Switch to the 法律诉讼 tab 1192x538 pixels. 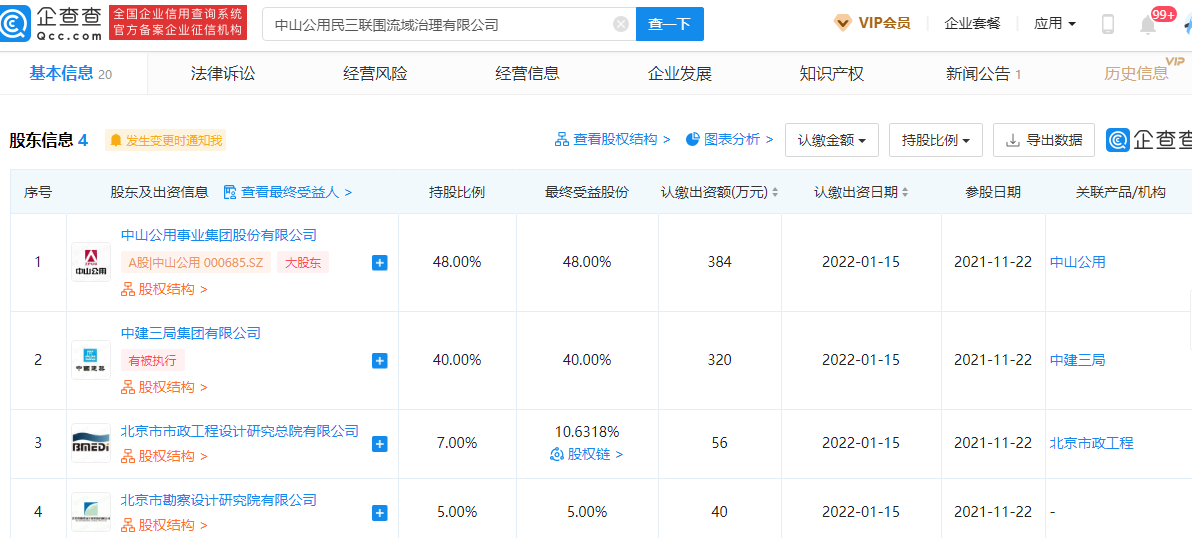tap(223, 74)
